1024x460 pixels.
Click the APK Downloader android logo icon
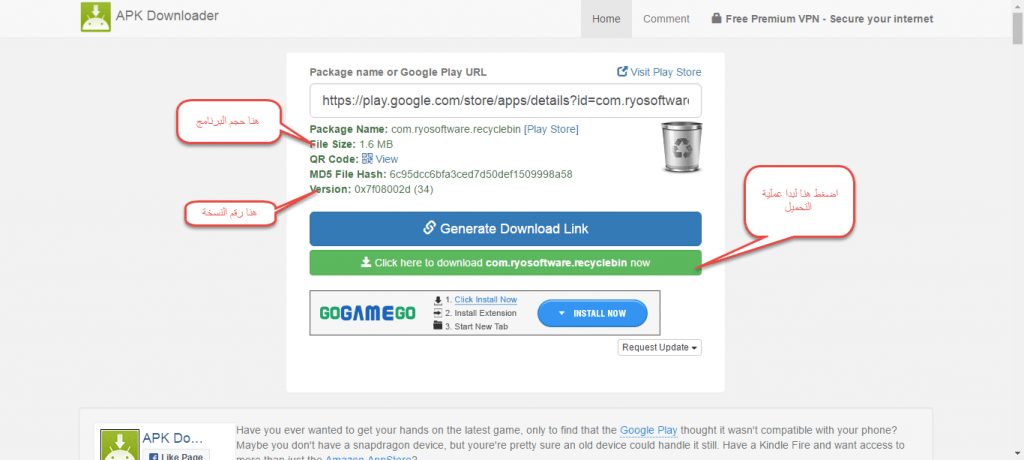tap(96, 17)
